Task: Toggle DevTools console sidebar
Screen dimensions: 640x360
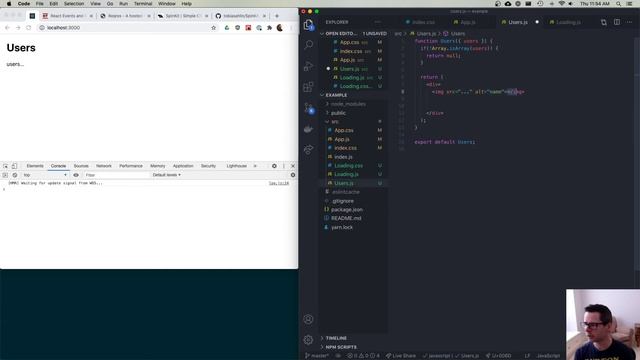Action: [5, 175]
